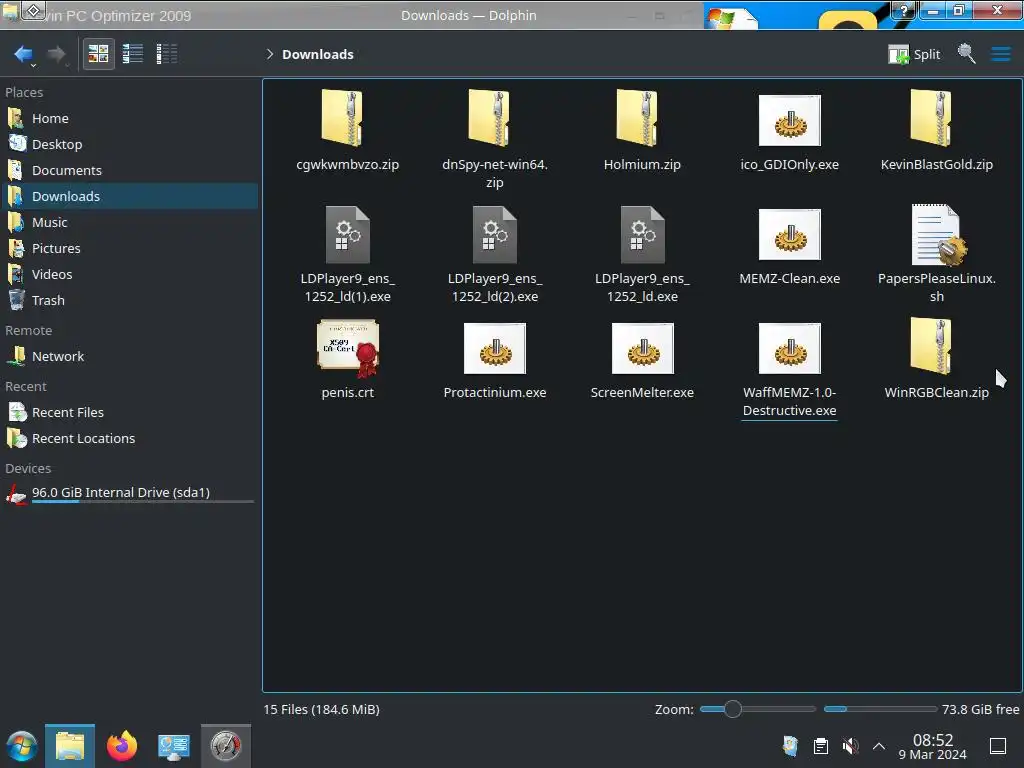Image resolution: width=1024 pixels, height=768 pixels.
Task: Expand hidden system tray icons arrow
Action: click(879, 746)
